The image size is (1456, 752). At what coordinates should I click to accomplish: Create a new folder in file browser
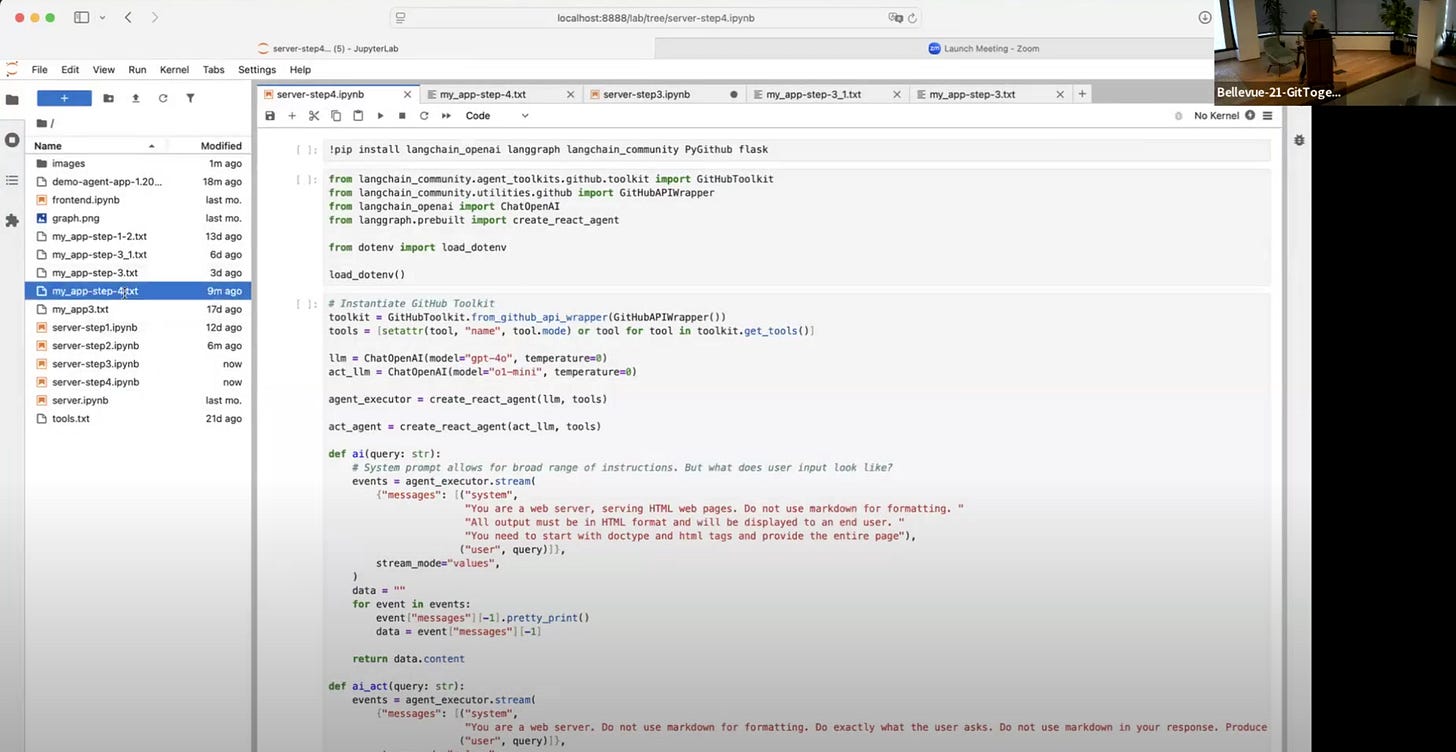109,98
